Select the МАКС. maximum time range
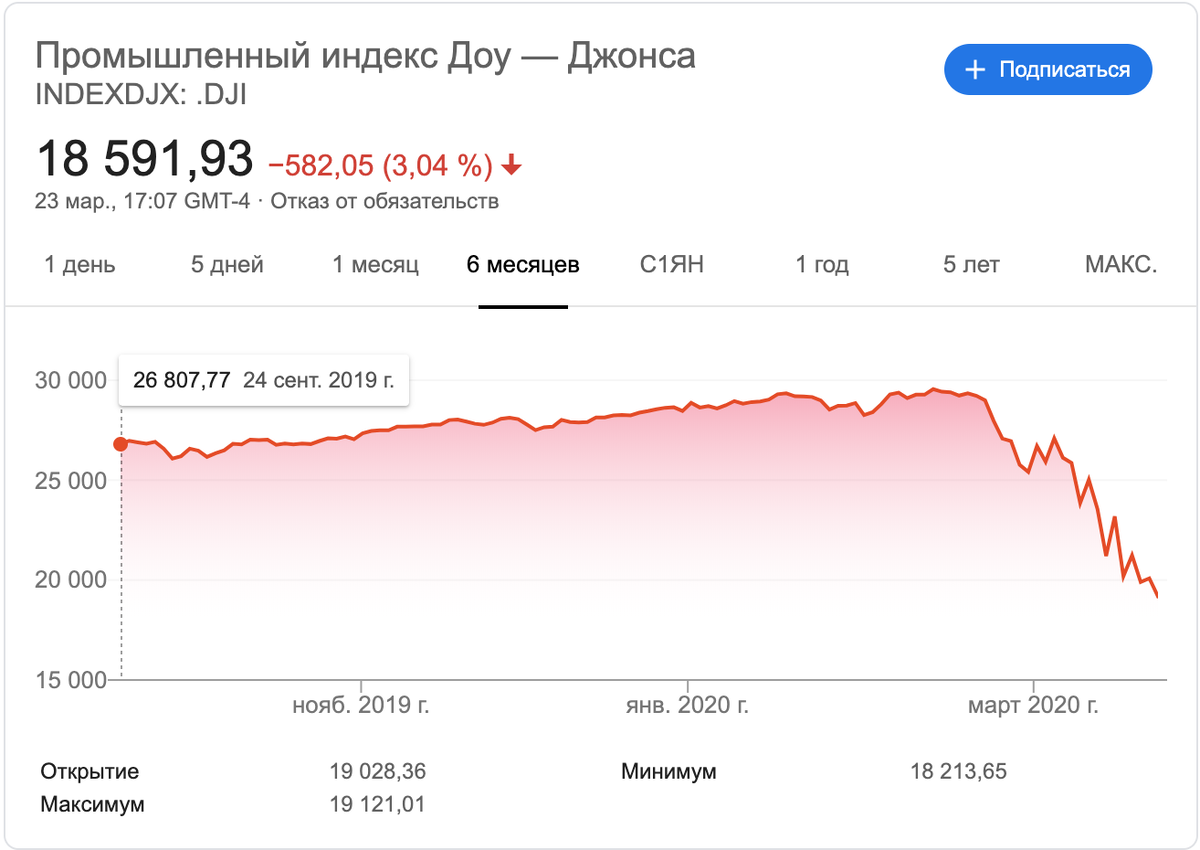 [1121, 264]
